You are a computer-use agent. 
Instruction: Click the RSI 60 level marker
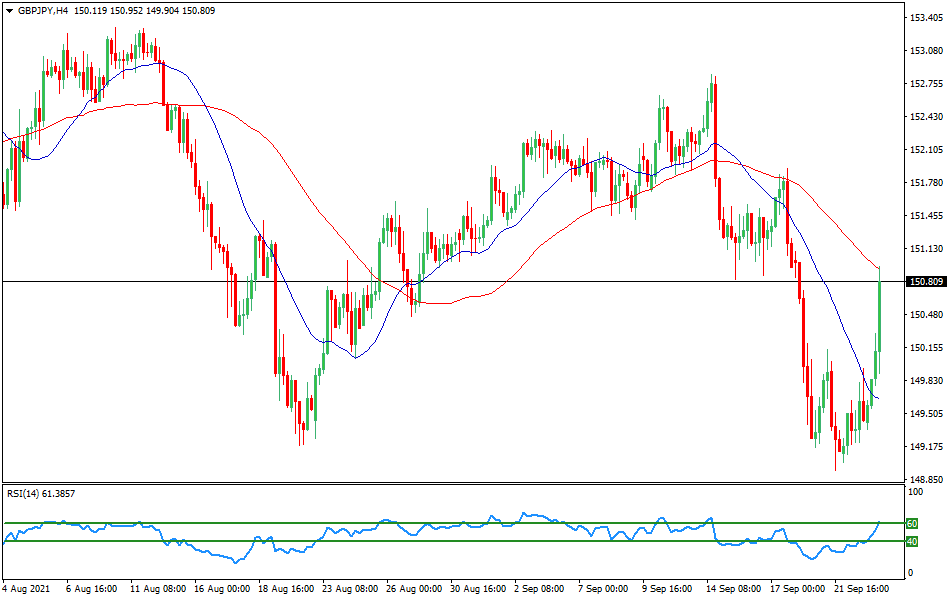[x=911, y=523]
